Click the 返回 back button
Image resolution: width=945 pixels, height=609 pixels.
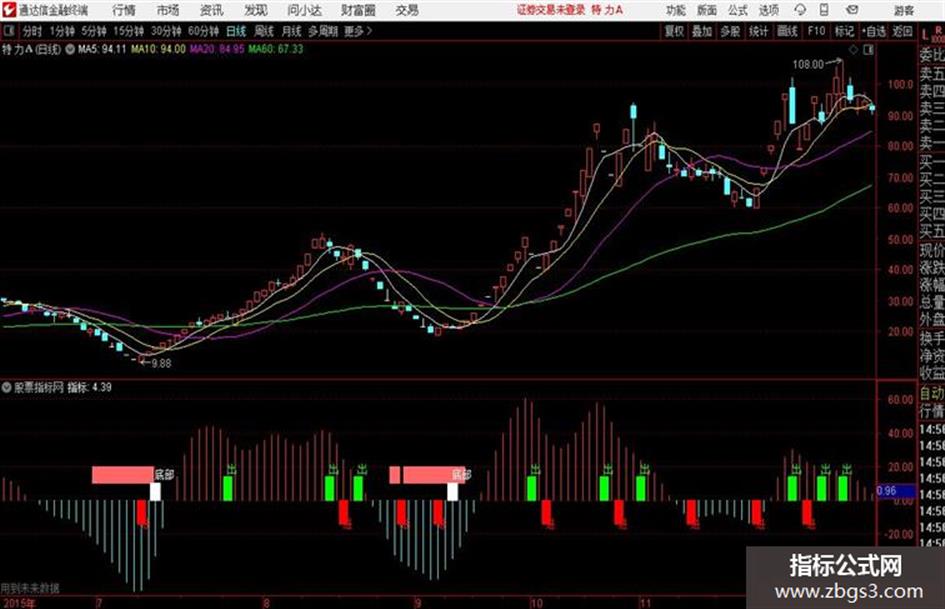[x=902, y=31]
